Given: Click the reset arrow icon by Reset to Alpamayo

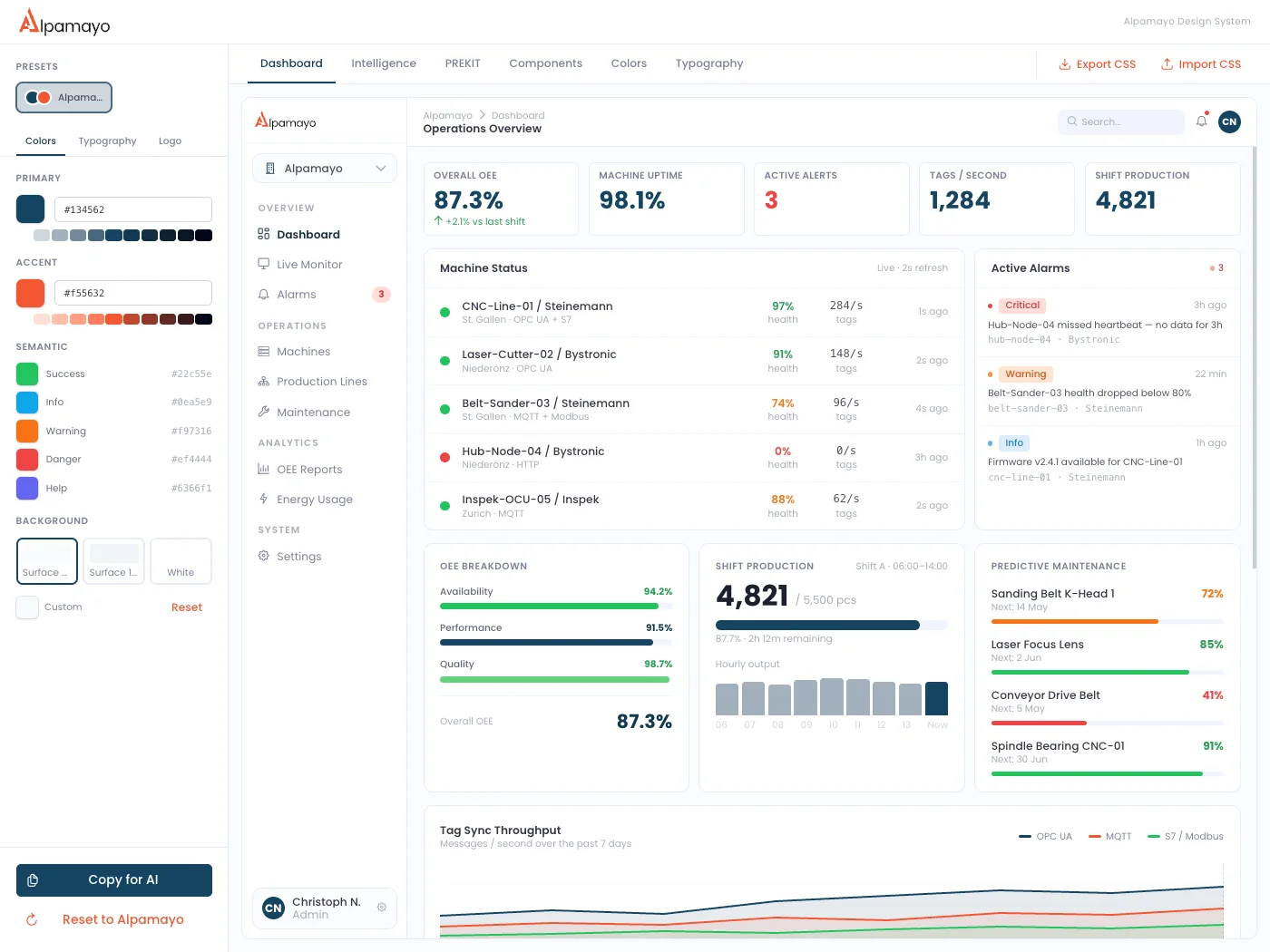Looking at the screenshot, I should click(32, 919).
